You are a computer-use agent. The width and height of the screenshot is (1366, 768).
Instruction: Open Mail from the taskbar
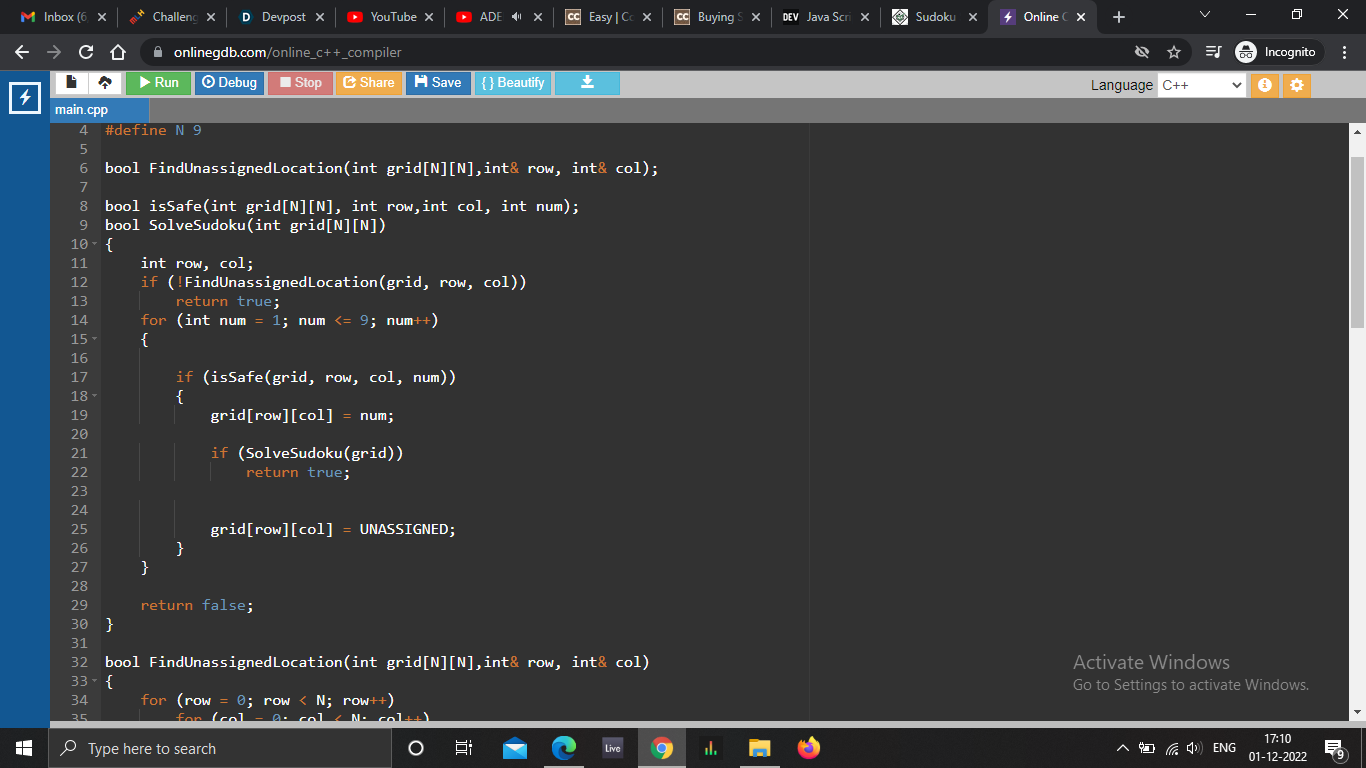(515, 747)
